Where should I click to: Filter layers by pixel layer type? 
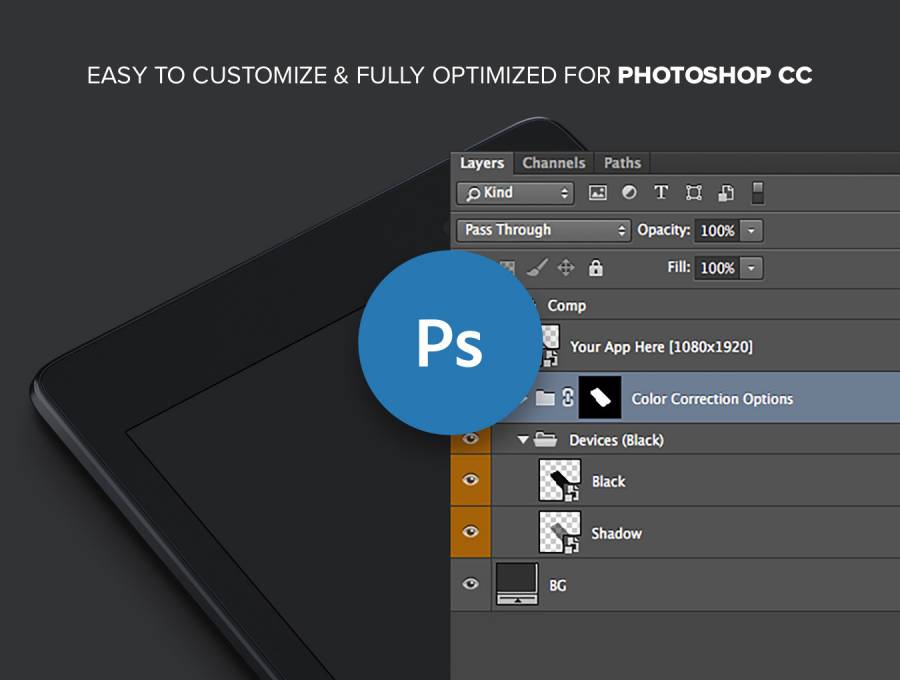598,193
